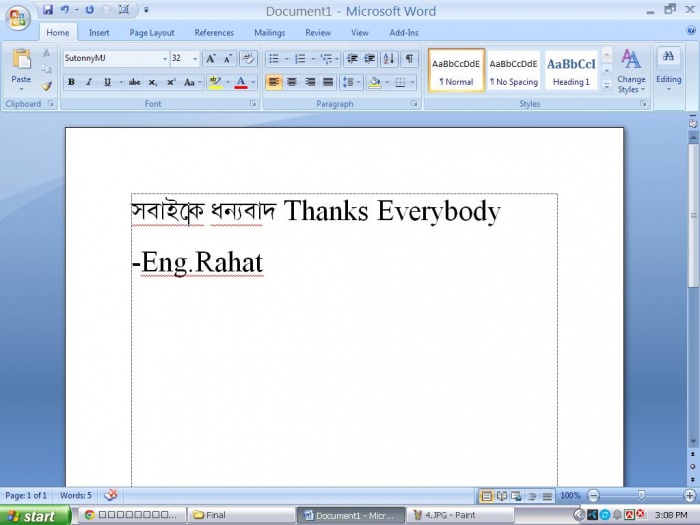This screenshot has height=525, width=700.
Task: Sort text with A-Z icon
Action: (389, 58)
